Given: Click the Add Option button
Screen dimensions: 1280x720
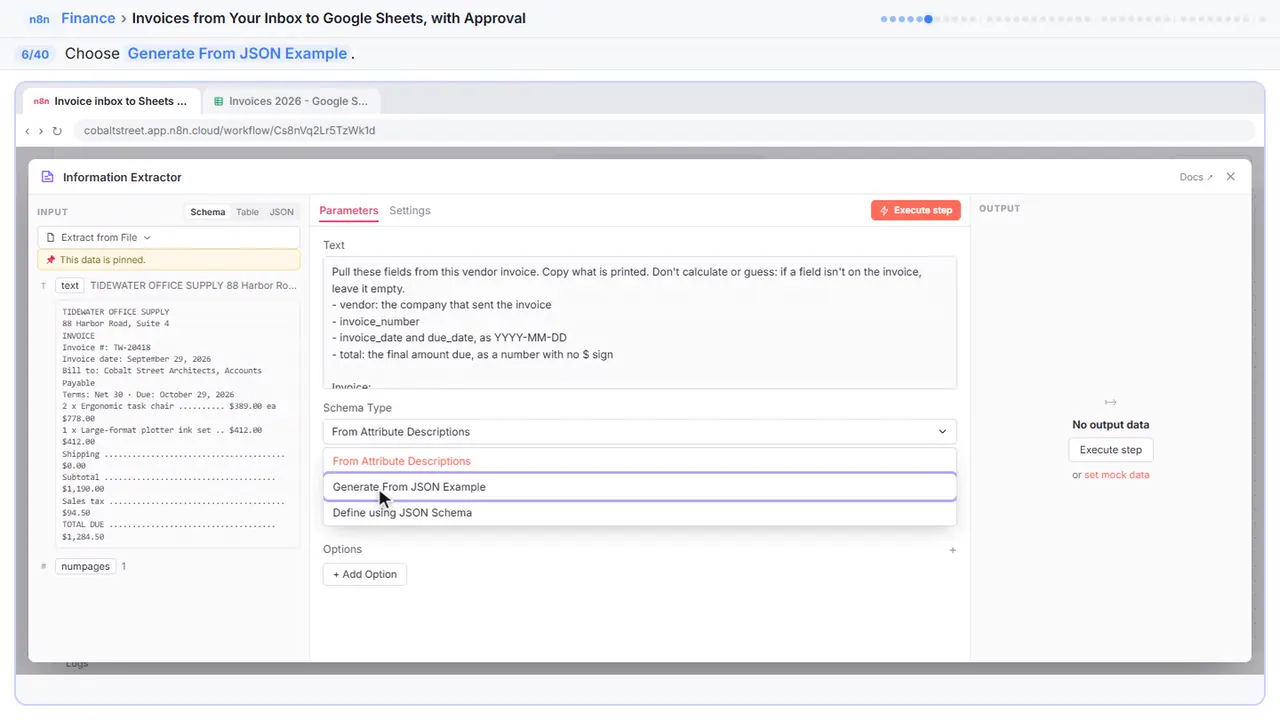Looking at the screenshot, I should pos(365,574).
